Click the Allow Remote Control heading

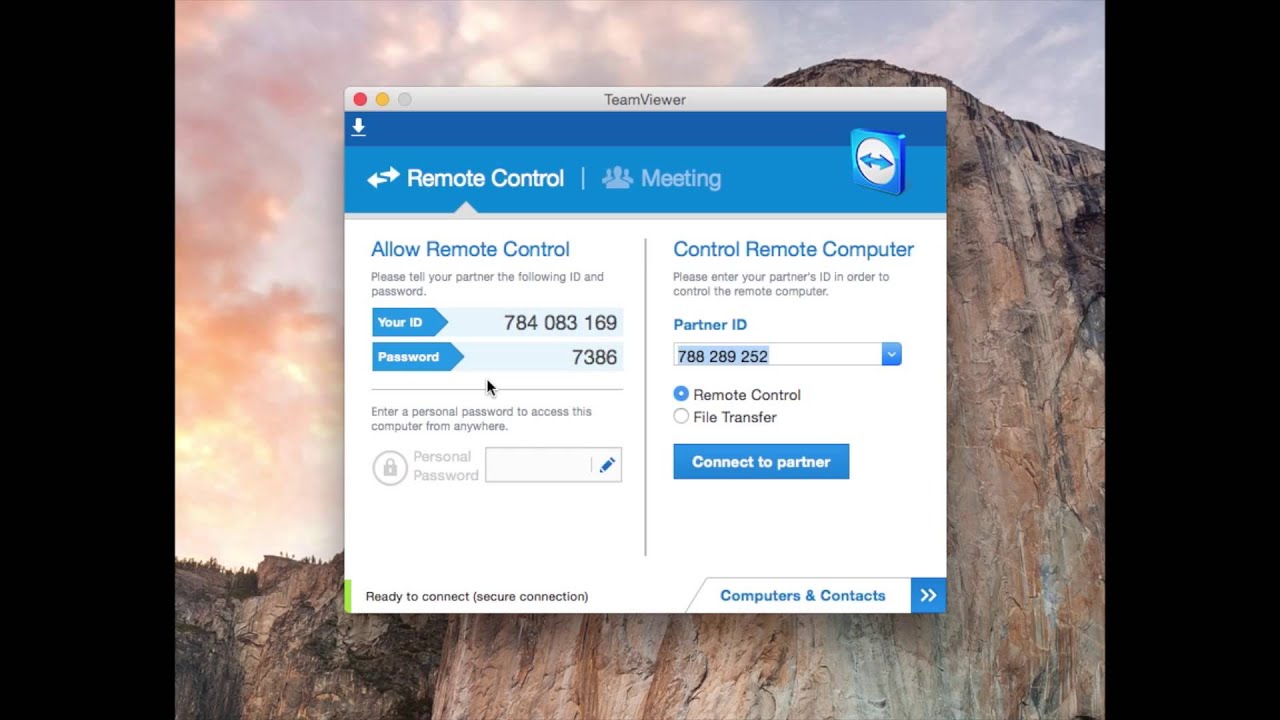[470, 249]
